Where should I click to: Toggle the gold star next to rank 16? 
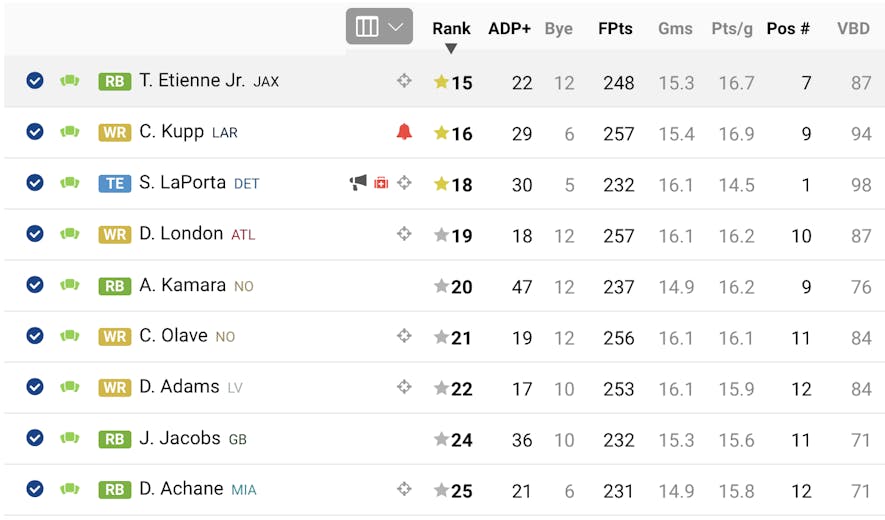coord(441,133)
